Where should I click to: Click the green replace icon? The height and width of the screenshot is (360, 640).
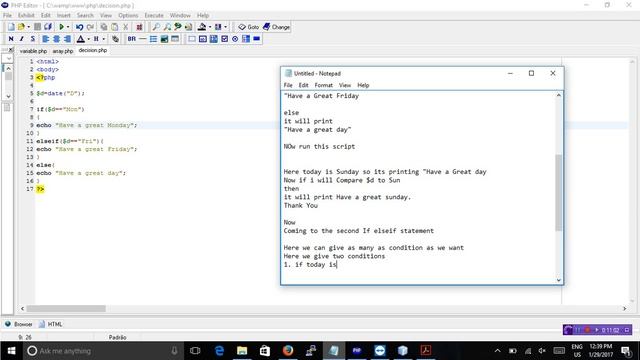coord(178,27)
